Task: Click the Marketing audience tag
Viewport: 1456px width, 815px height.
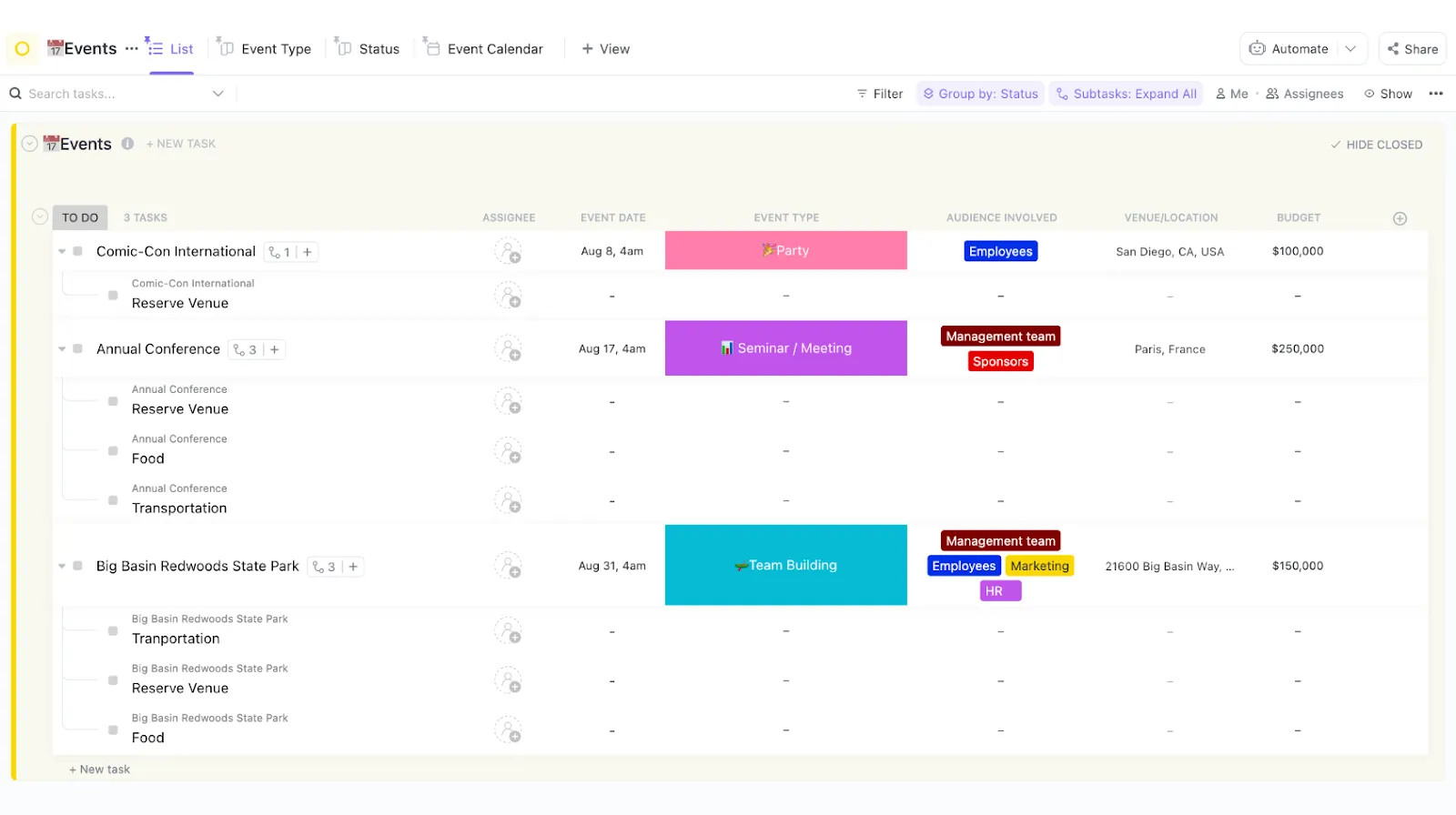Action: coord(1040,566)
